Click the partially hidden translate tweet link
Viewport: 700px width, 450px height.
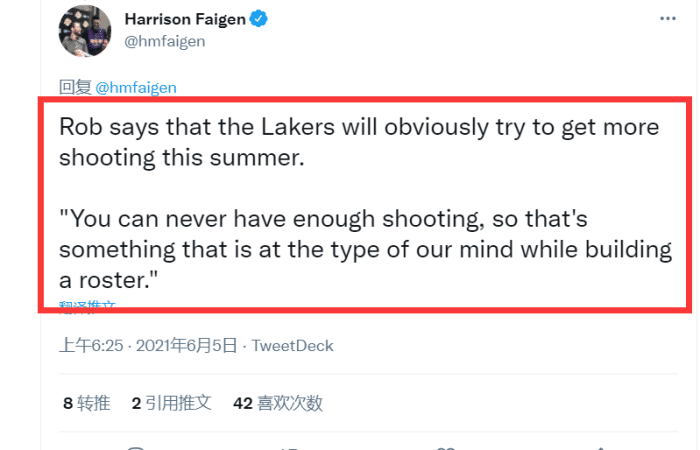87,307
